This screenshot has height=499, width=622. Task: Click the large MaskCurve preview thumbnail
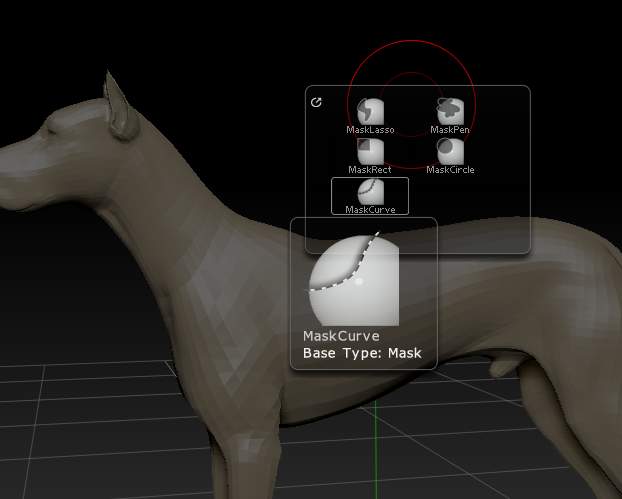pos(354,279)
